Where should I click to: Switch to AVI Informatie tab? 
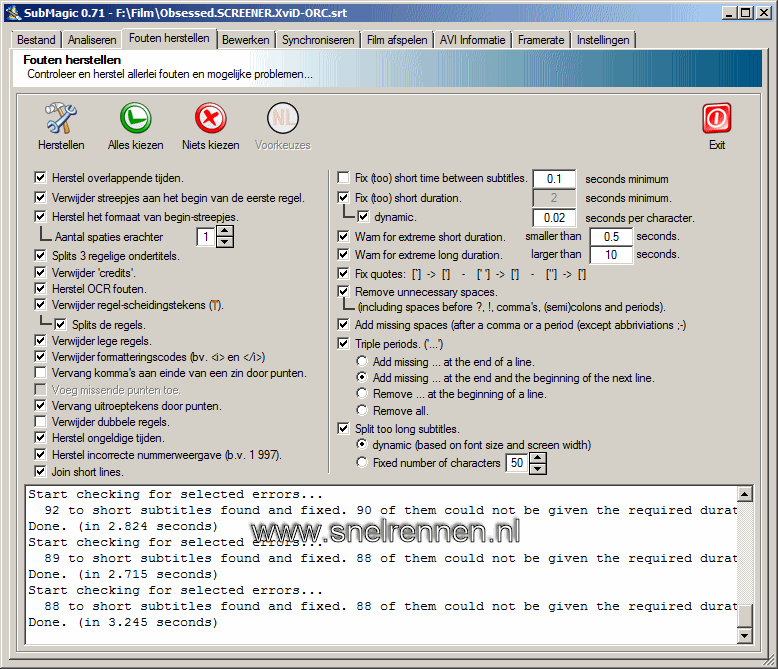tap(472, 40)
